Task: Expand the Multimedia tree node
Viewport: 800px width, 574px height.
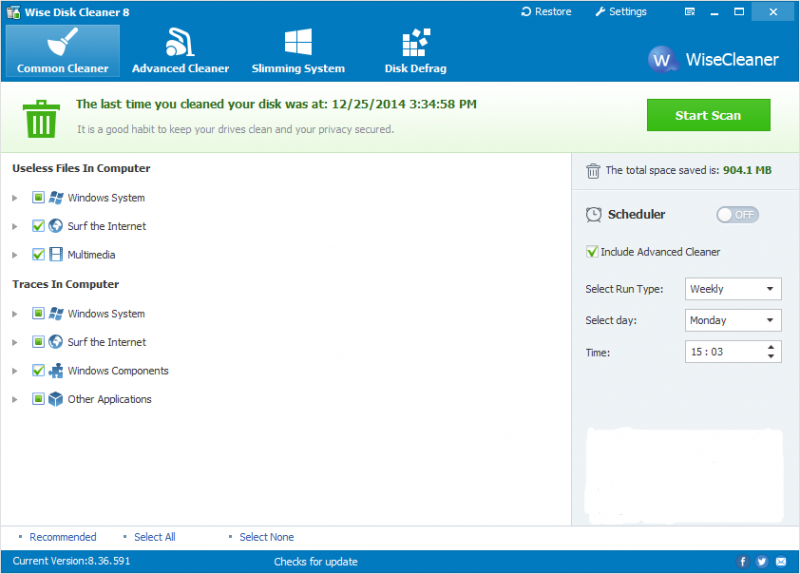Action: point(15,255)
